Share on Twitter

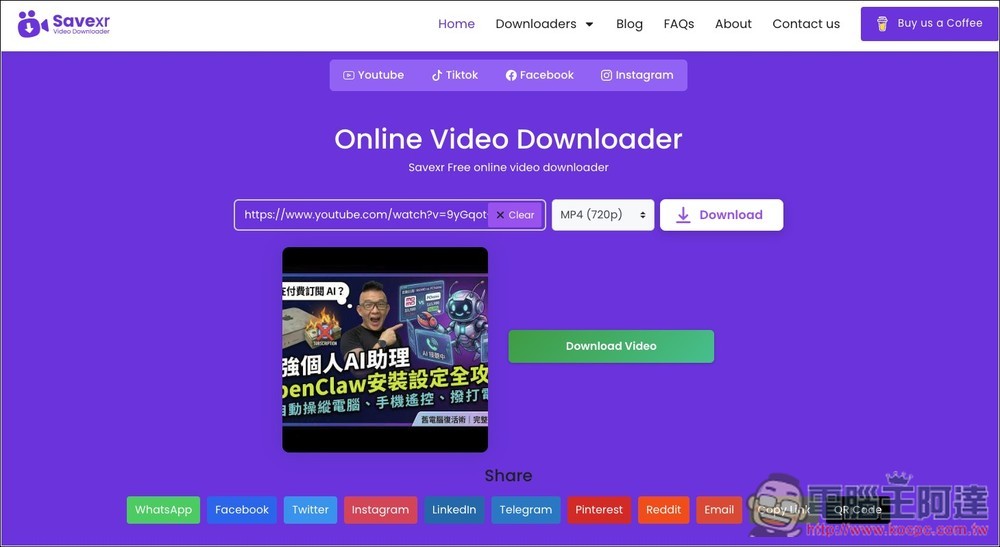[310, 510]
